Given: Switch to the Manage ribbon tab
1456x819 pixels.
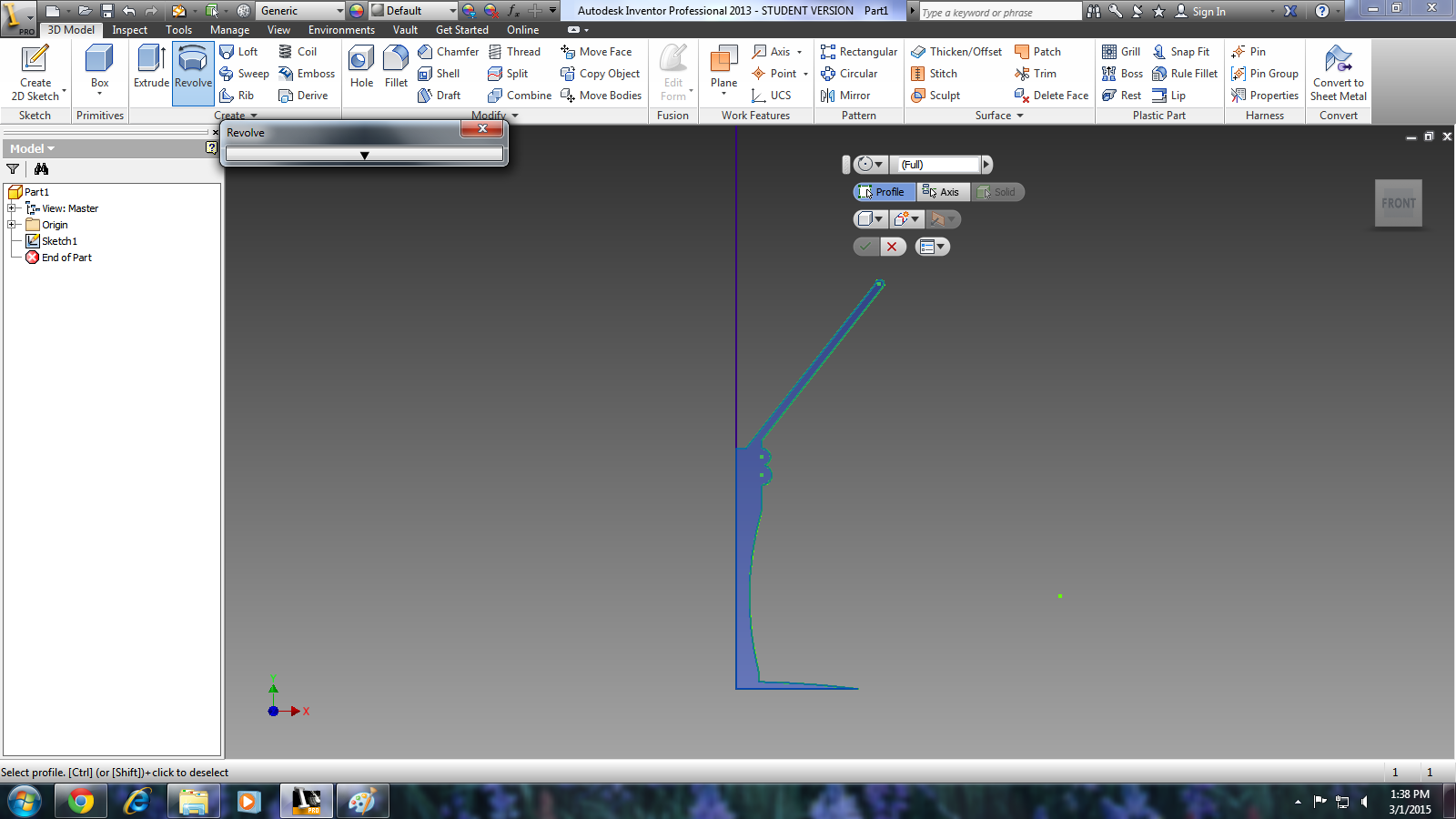Looking at the screenshot, I should coord(229,30).
